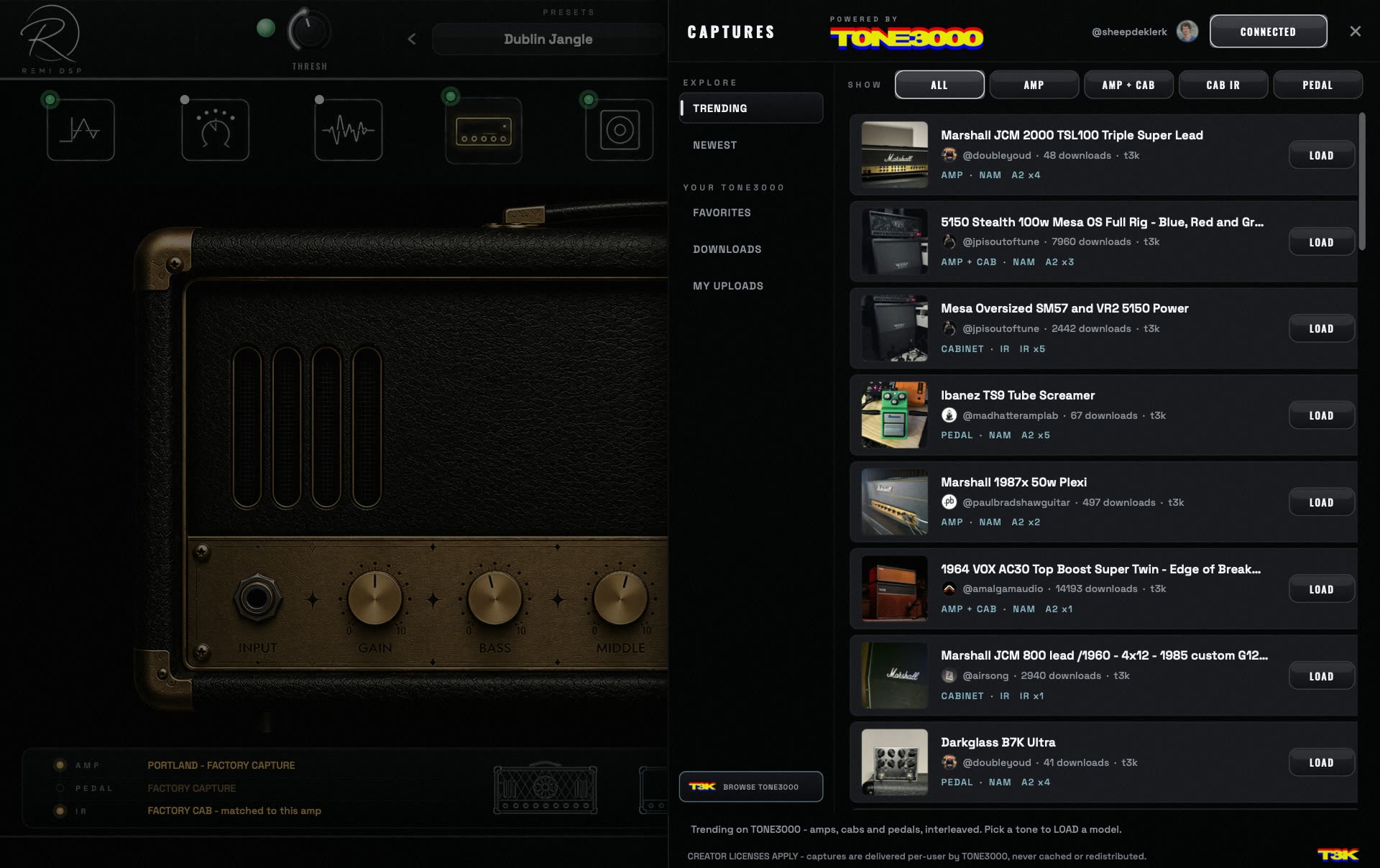Click the sheepdeklerk profile avatar
The height and width of the screenshot is (868, 1380).
1187,32
